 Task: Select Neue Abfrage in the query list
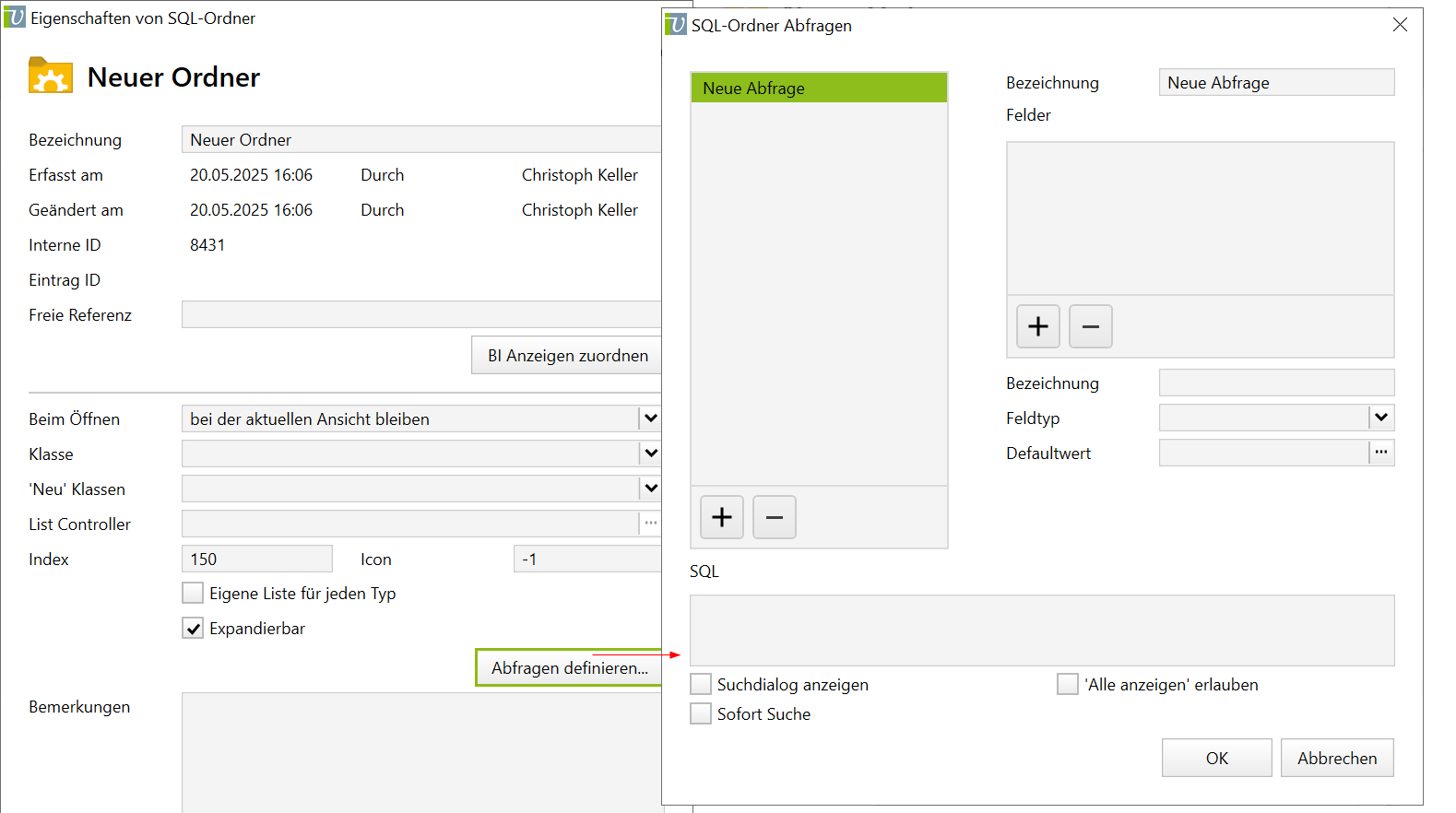pyautogui.click(x=818, y=88)
